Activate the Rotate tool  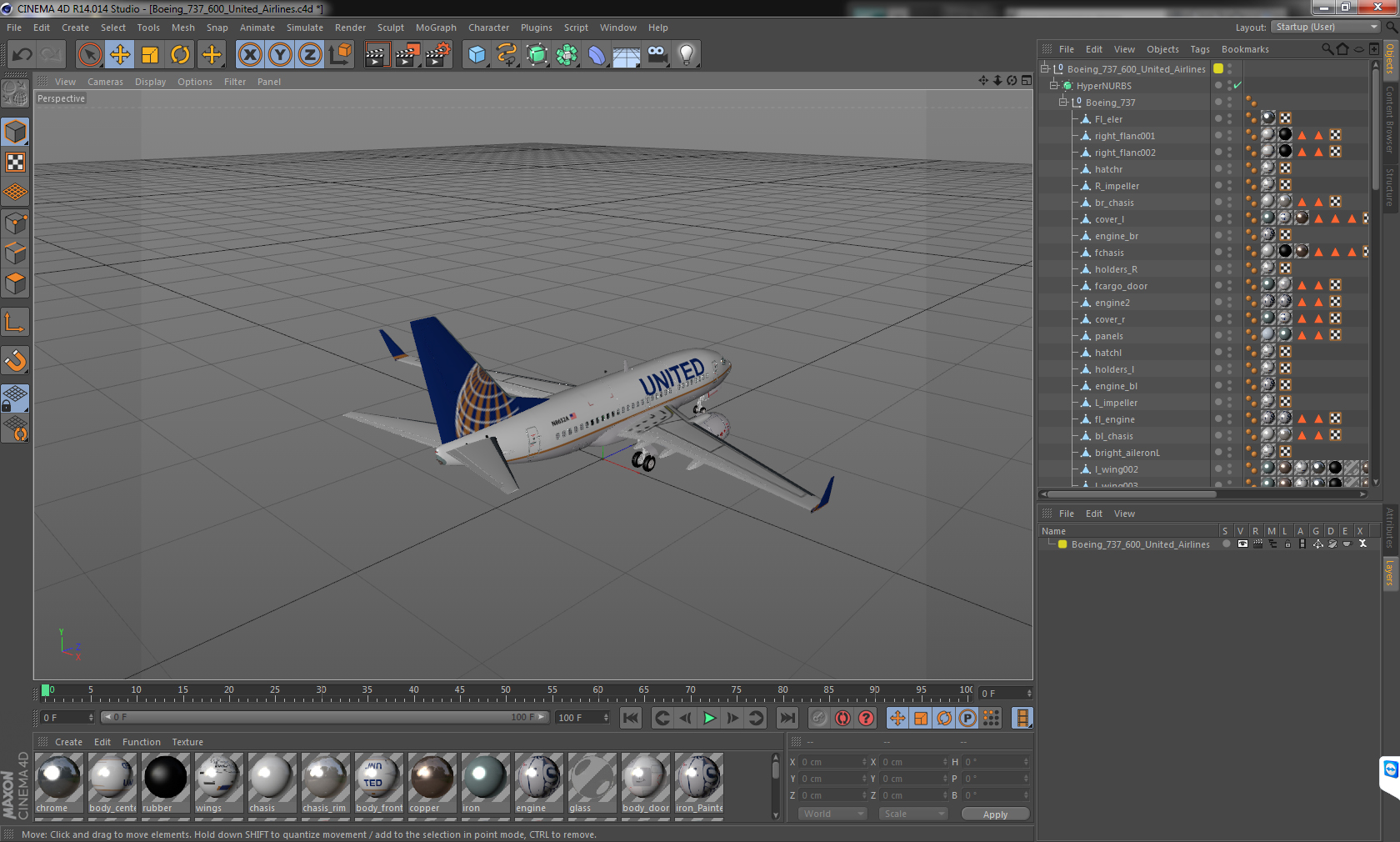point(180,55)
